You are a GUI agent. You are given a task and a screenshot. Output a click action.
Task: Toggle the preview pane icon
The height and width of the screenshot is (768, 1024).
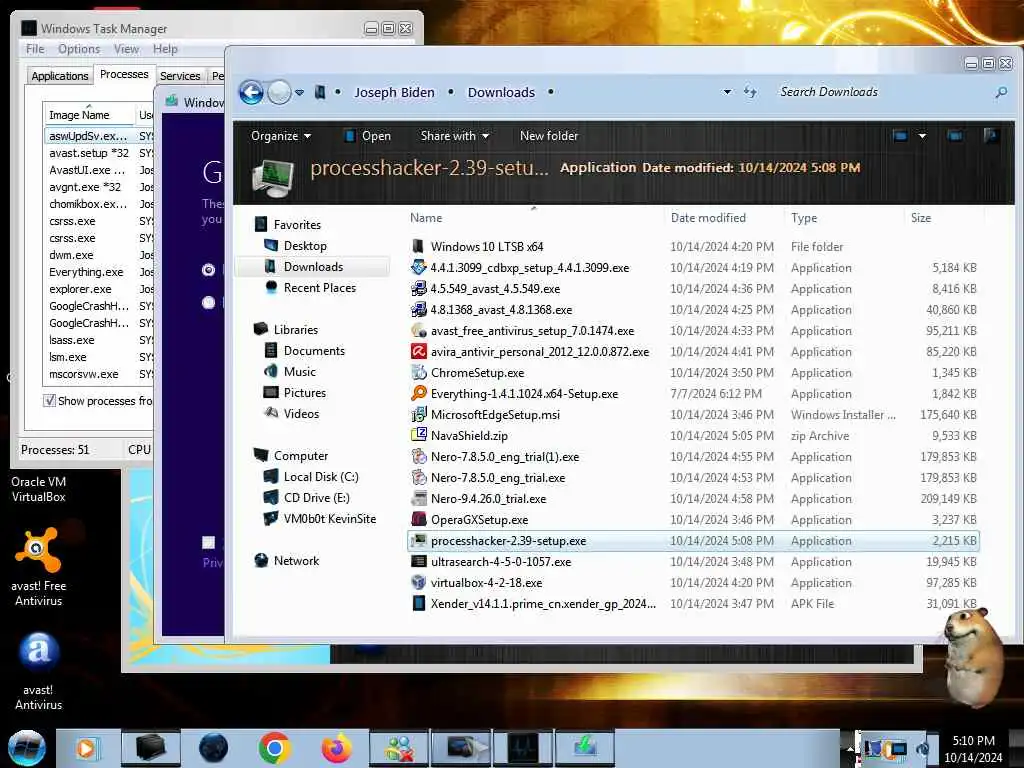click(x=955, y=136)
